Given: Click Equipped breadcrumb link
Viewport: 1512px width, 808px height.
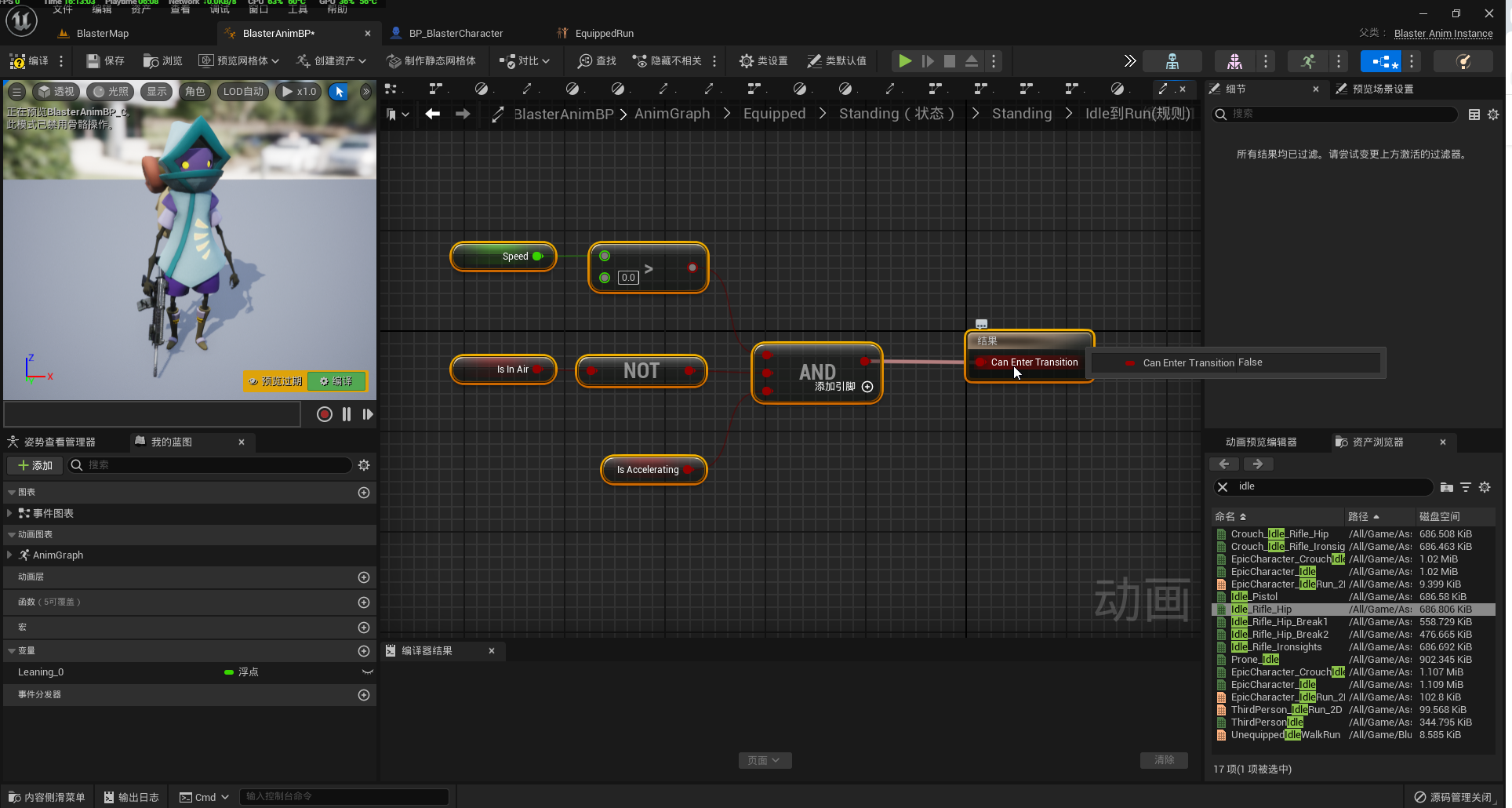Looking at the screenshot, I should coord(774,114).
